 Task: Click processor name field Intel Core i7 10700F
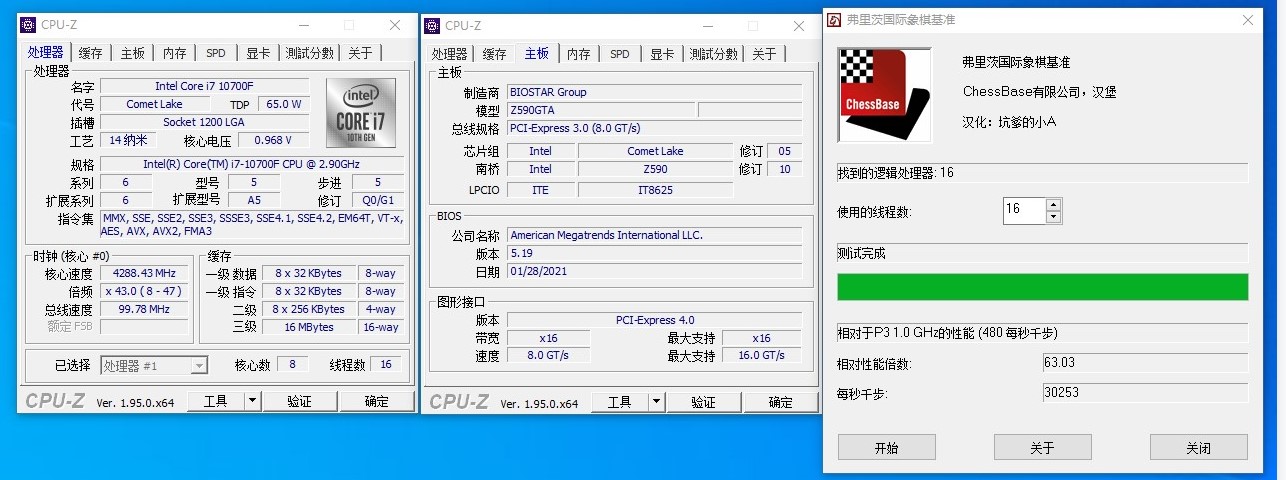pyautogui.click(x=205, y=87)
